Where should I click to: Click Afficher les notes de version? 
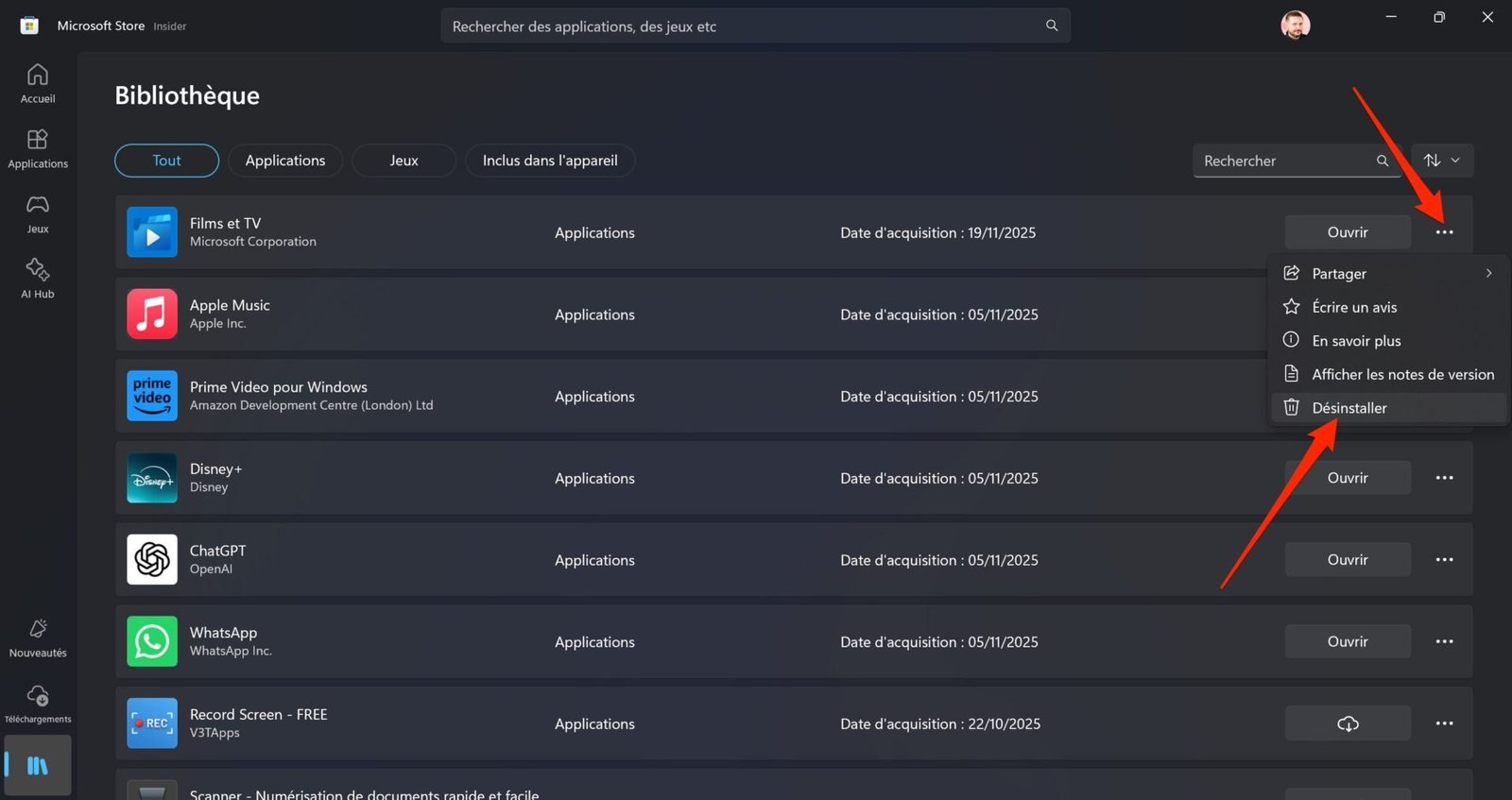point(1402,374)
